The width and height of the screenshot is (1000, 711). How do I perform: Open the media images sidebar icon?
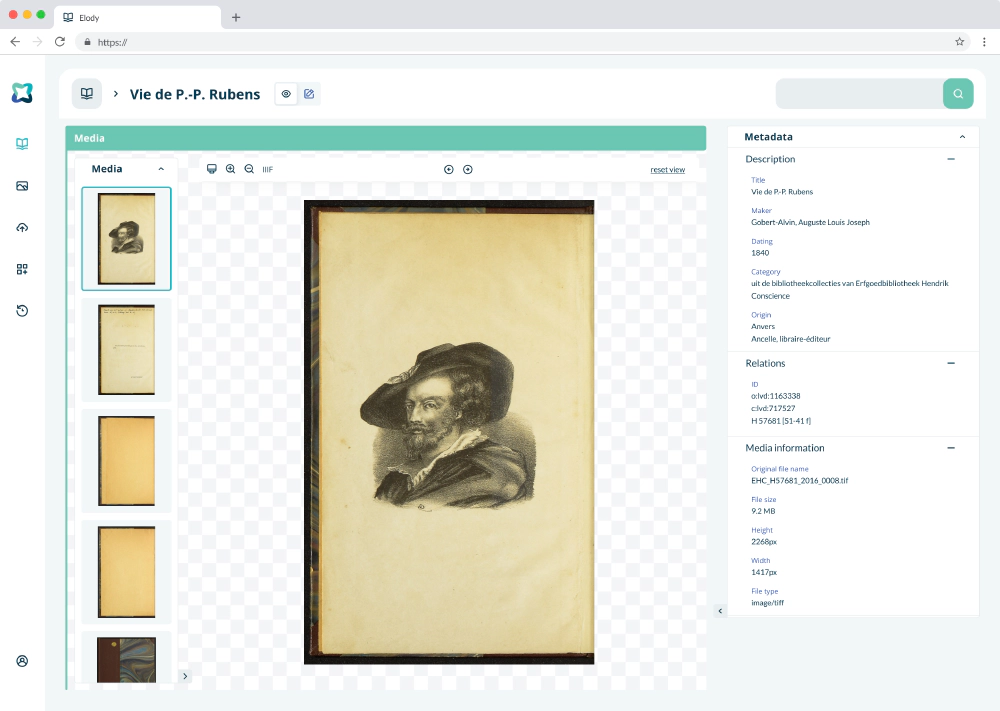(x=22, y=186)
